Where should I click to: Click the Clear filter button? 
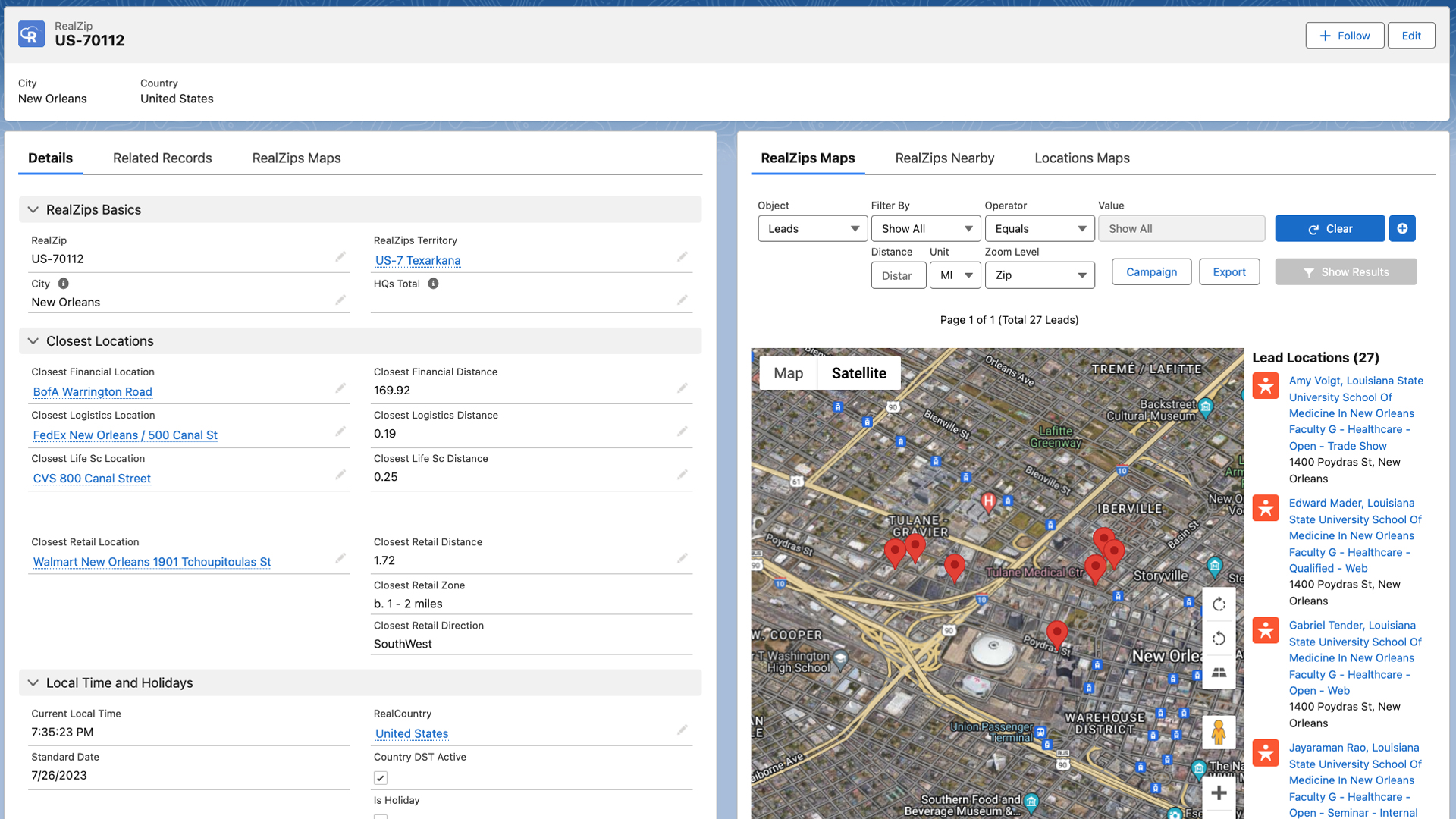click(1329, 228)
